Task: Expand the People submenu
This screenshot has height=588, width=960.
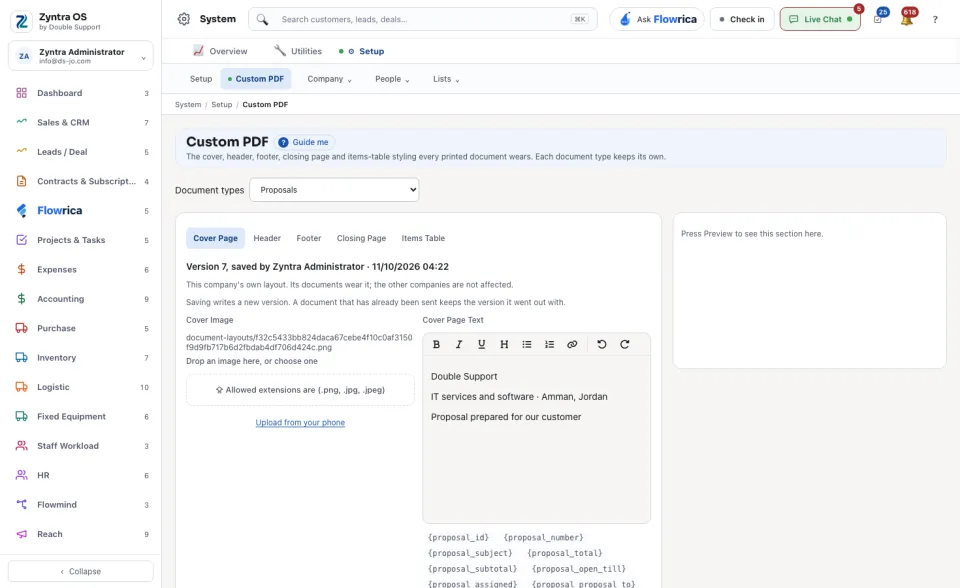Action: (x=392, y=79)
